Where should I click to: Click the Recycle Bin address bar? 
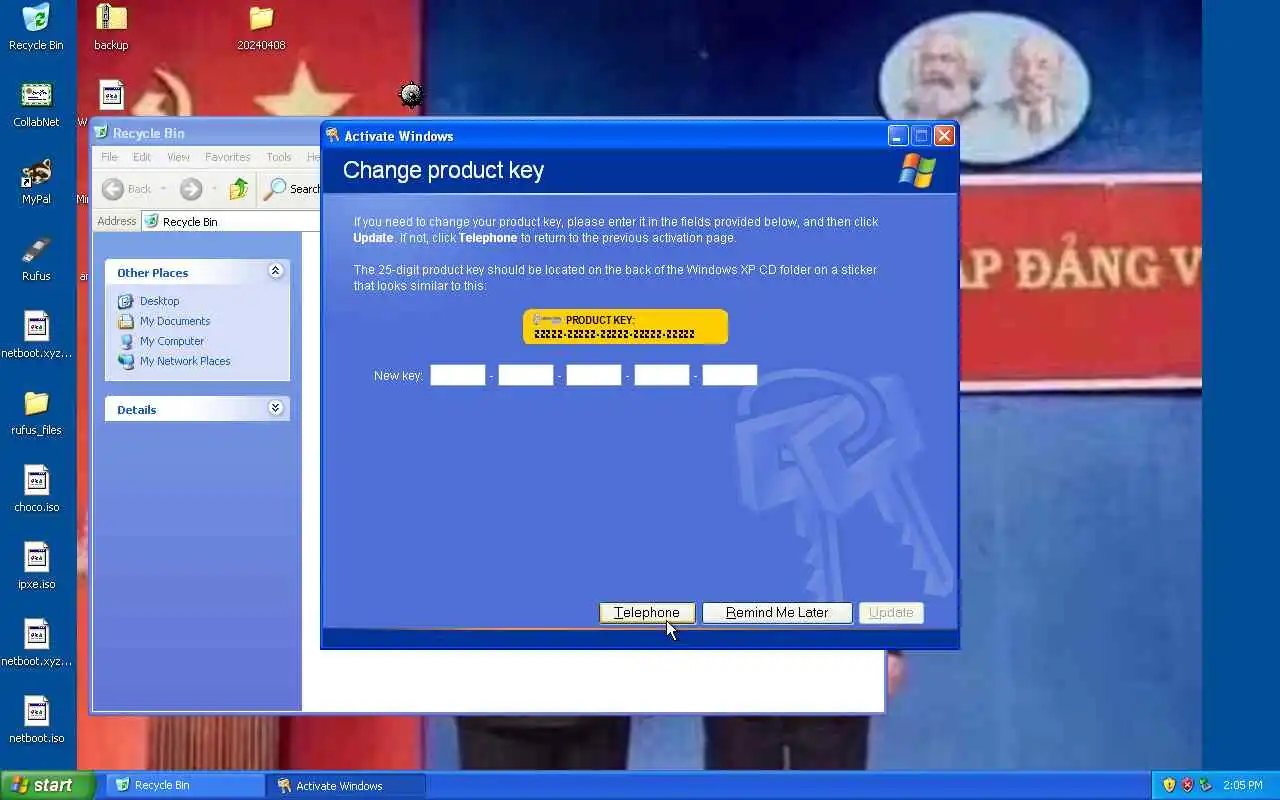pos(231,221)
